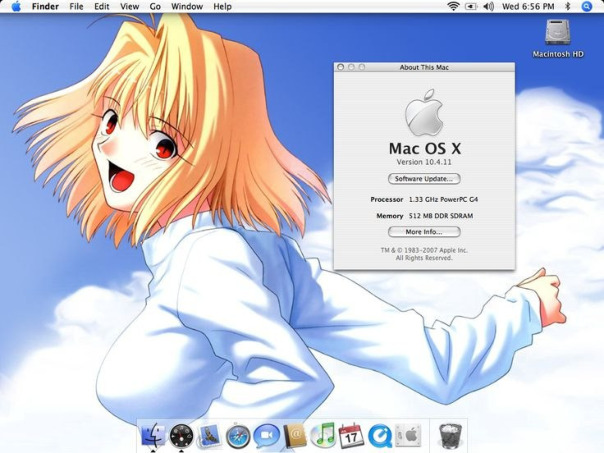Open Finder from the dock
Screen dimensions: 604x453
pyautogui.click(x=153, y=435)
